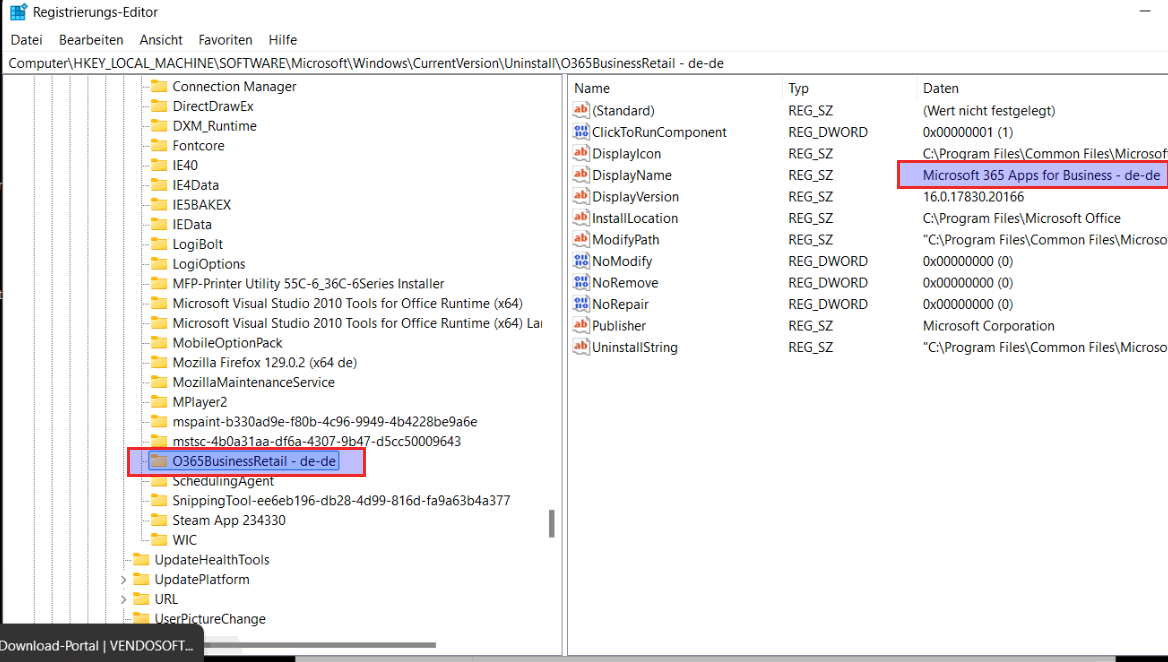
Task: Expand the URL key tree node
Action: pyautogui.click(x=123, y=599)
